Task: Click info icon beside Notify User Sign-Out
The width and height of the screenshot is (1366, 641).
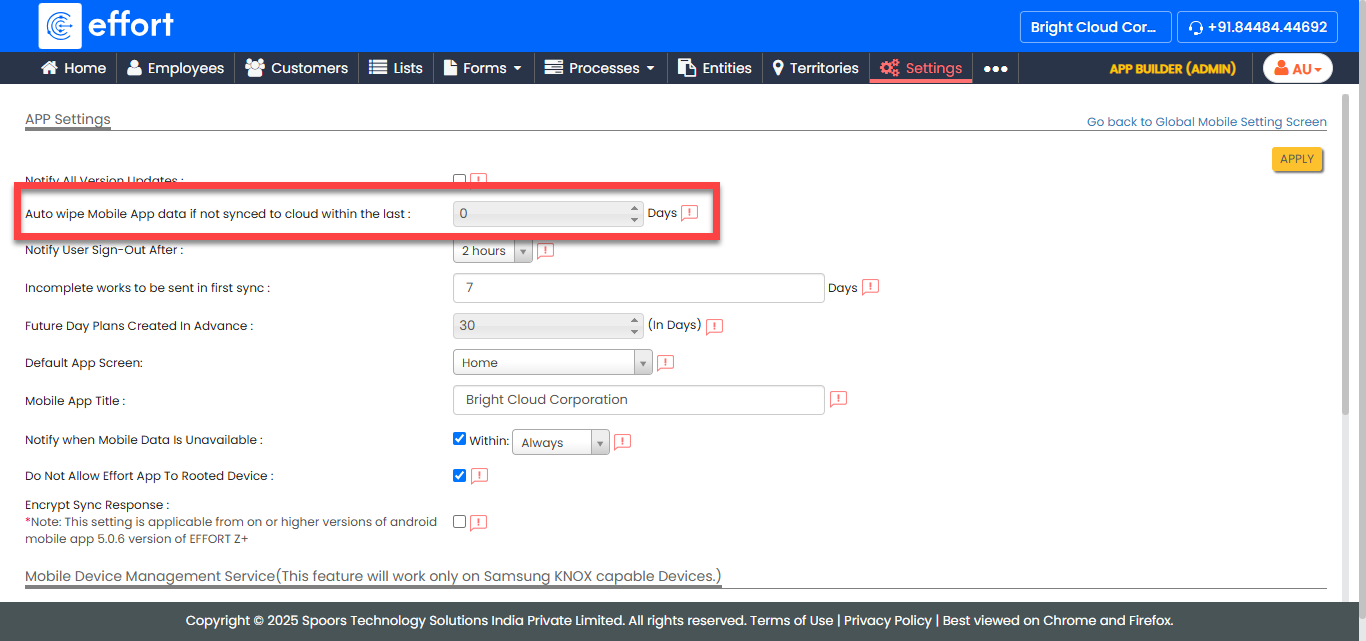Action: 545,250
